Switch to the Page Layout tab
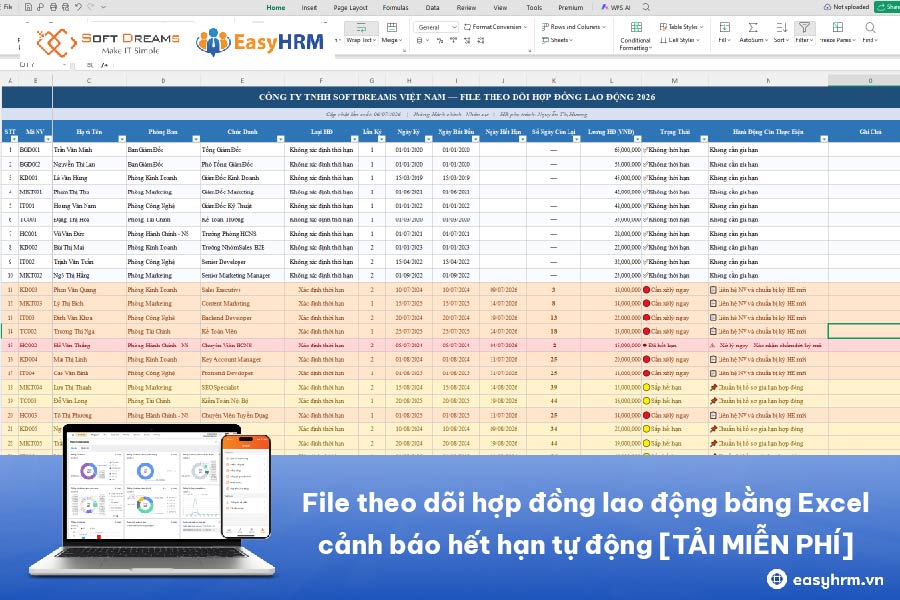The height and width of the screenshot is (600, 900). tap(350, 7)
